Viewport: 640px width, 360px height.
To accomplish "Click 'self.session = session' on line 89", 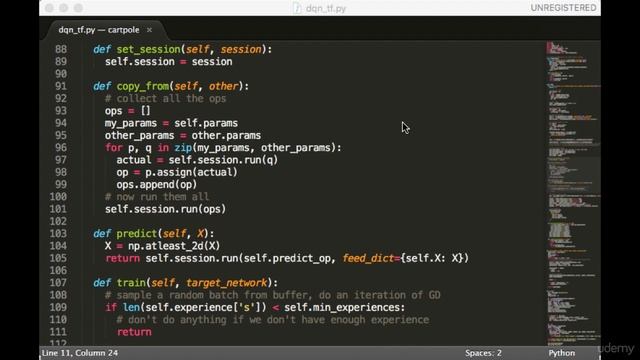I will pyautogui.click(x=169, y=62).
